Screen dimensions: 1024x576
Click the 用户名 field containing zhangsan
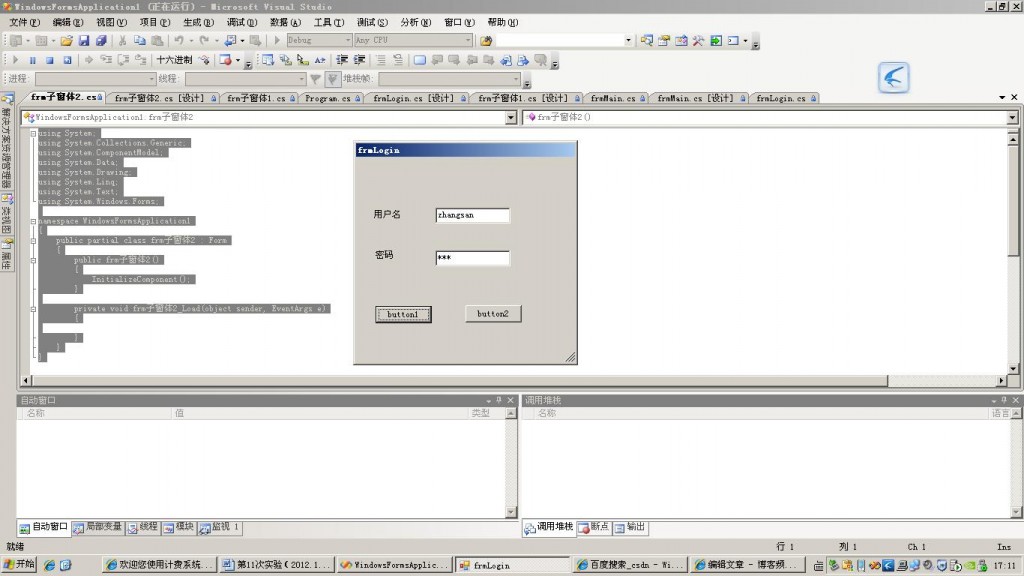pos(472,215)
